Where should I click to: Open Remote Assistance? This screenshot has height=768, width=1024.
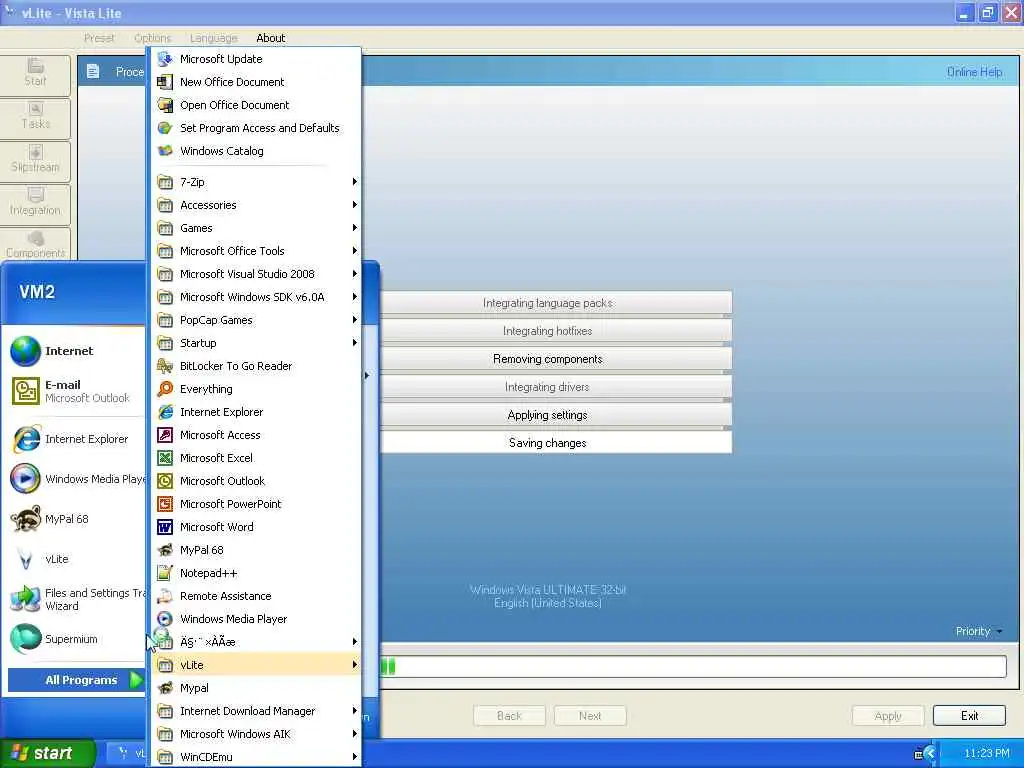(x=255, y=596)
